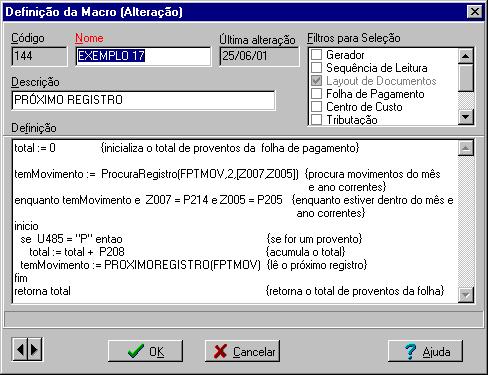Viewport: 488px width, 375px height.
Task: Click the up arrow of Definição scrollbar
Action: 466,148
